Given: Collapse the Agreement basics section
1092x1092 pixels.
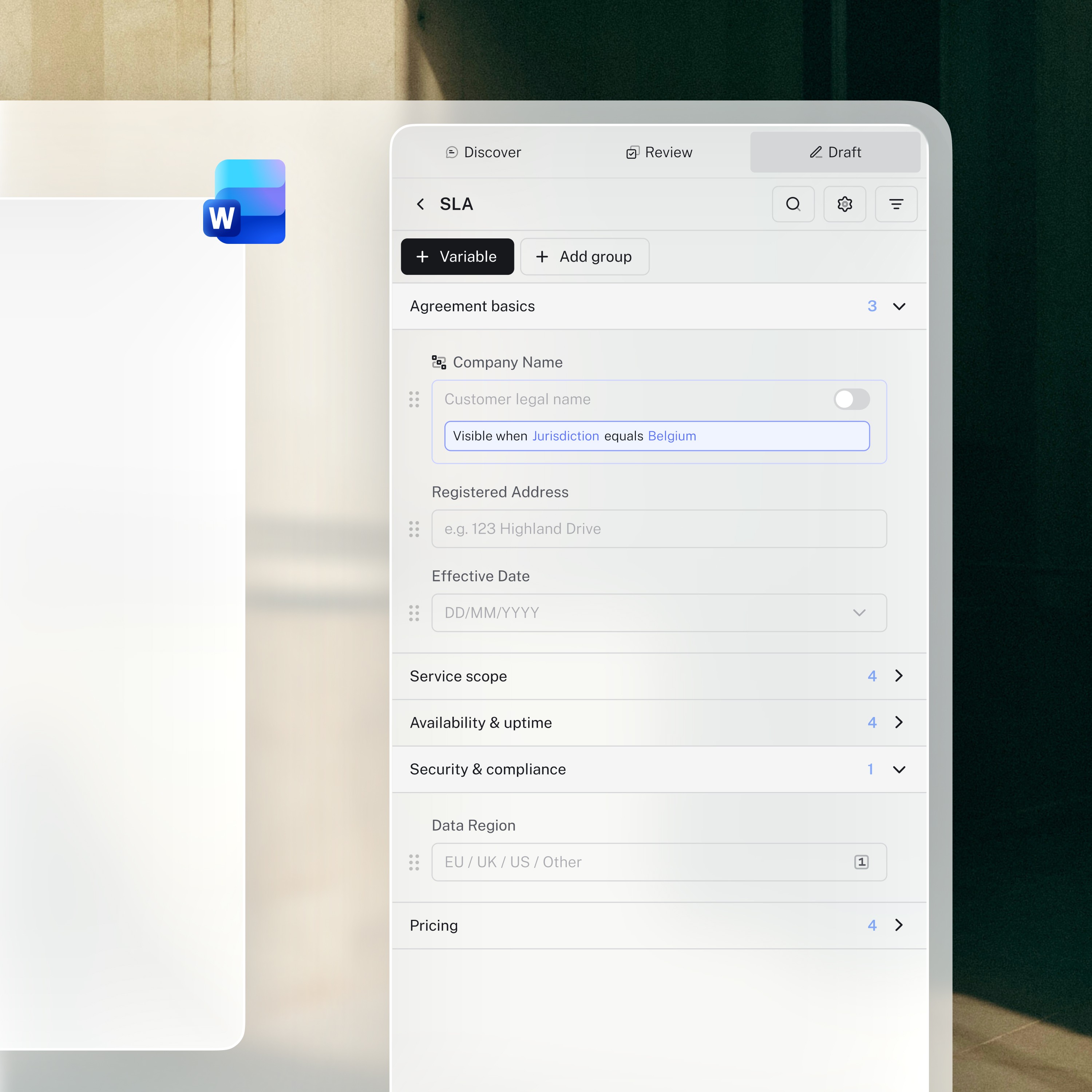Looking at the screenshot, I should [x=899, y=306].
